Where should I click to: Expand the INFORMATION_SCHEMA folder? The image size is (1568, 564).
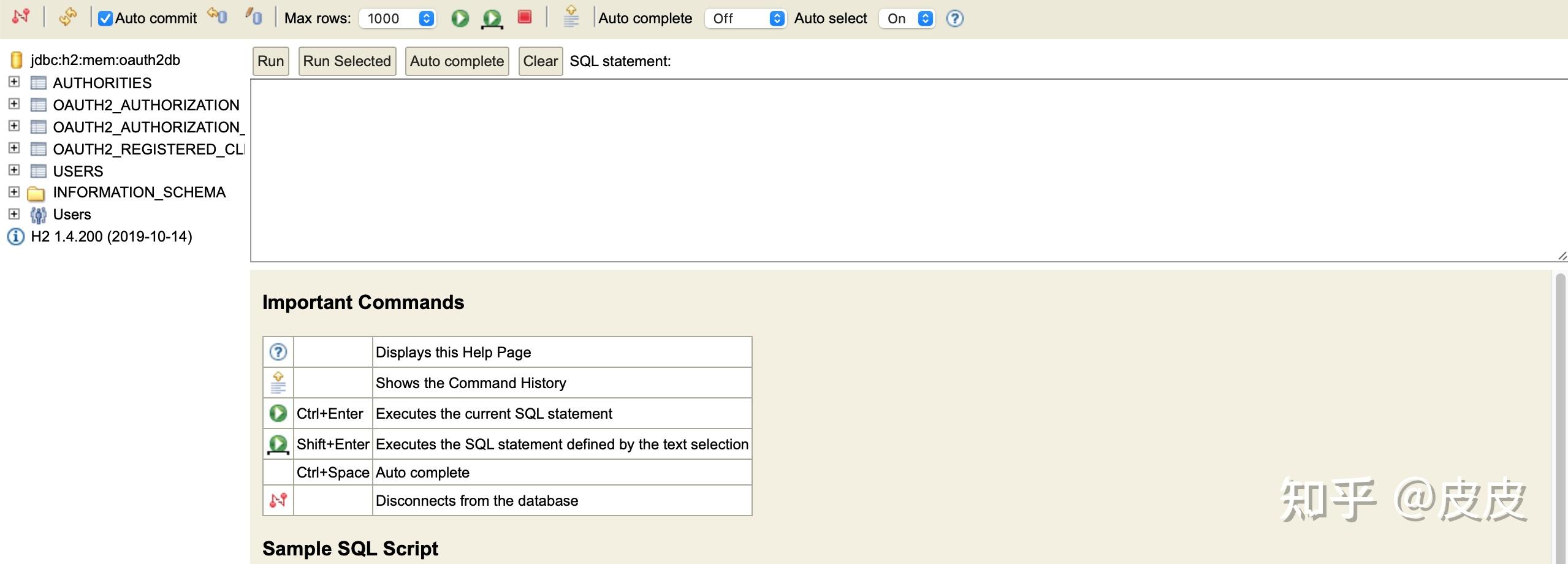click(x=14, y=192)
